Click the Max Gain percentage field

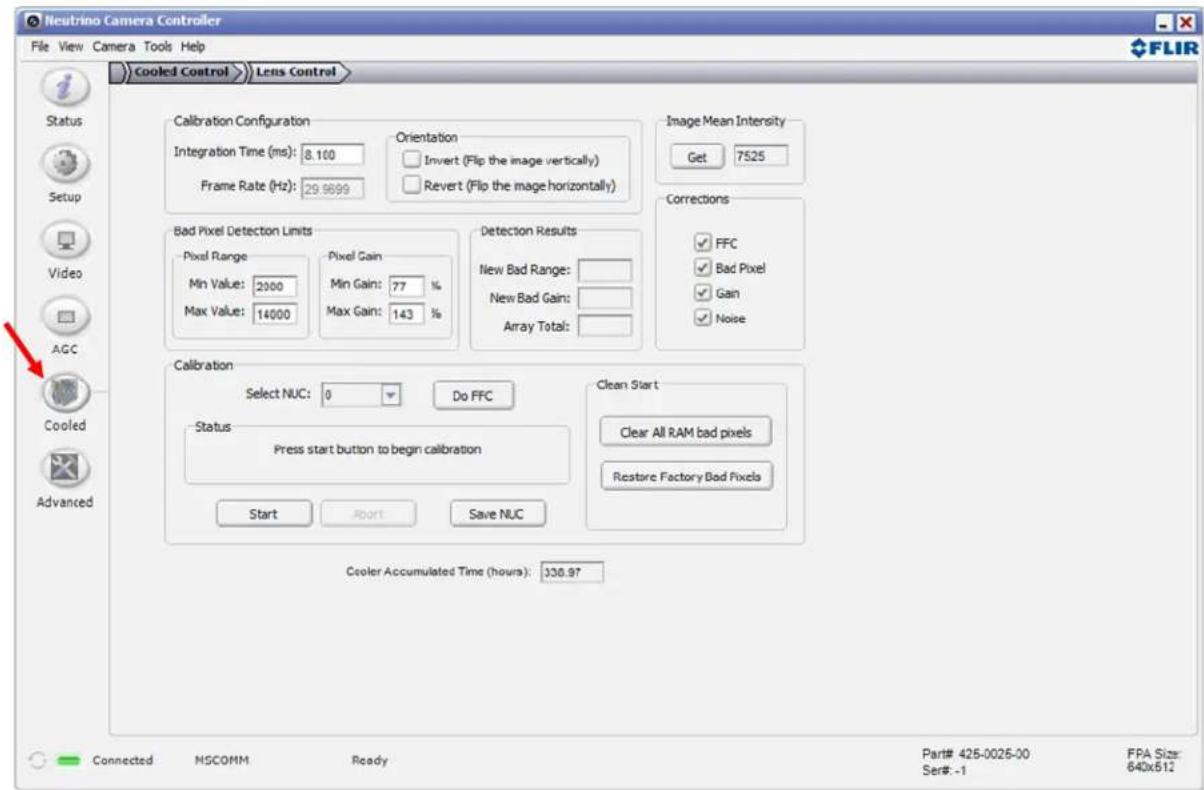406,311
